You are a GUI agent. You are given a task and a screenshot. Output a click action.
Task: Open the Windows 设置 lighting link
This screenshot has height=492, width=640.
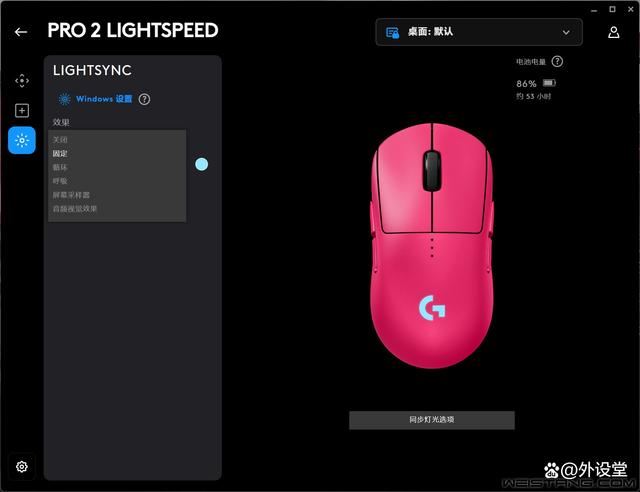(104, 99)
